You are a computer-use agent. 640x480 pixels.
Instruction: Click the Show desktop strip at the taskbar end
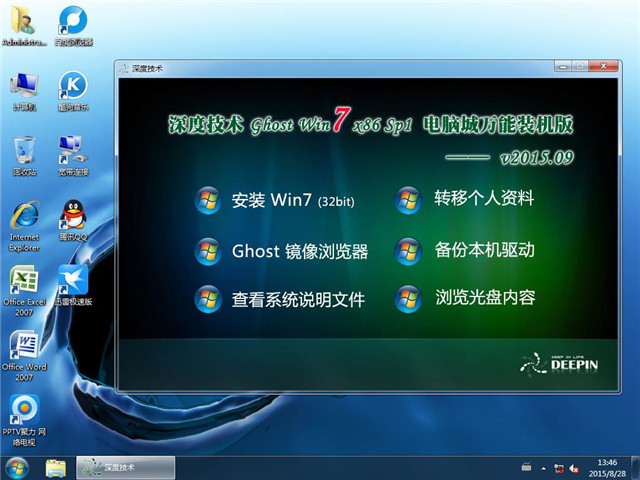tap(635, 468)
